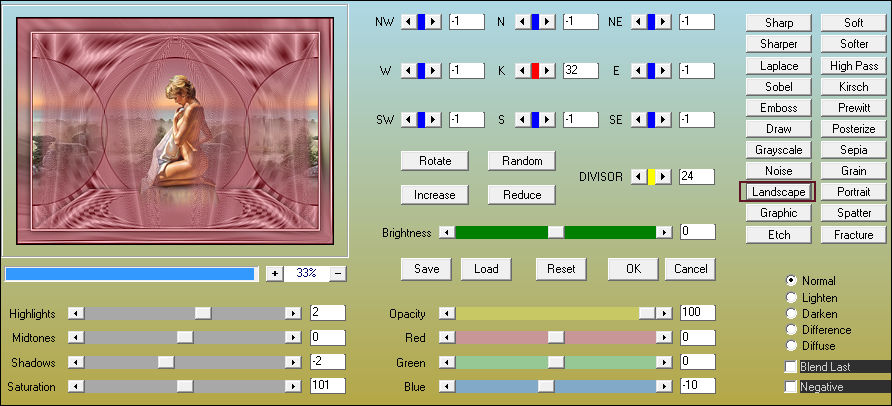Select the Lighten blend mode radio
This screenshot has width=892, height=406.
(791, 297)
